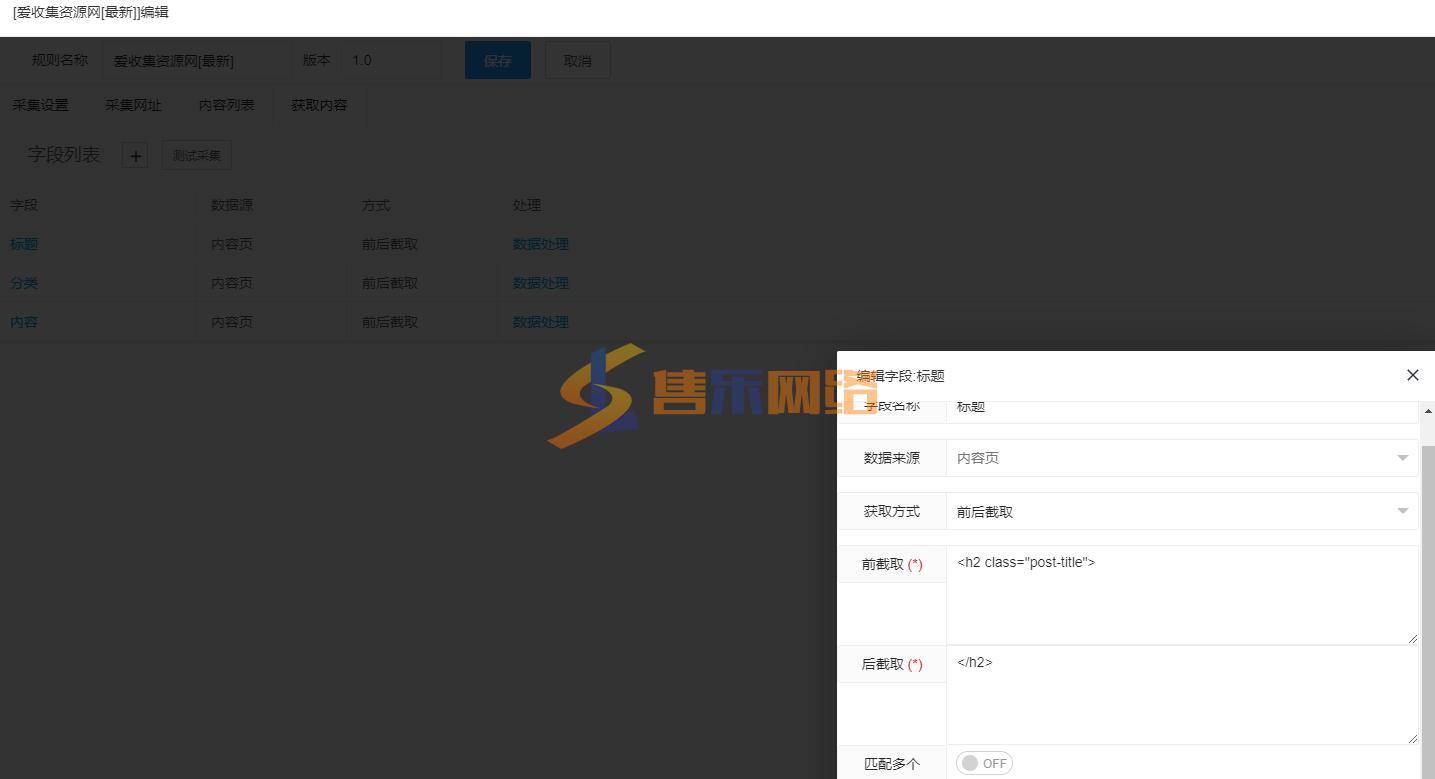Click the 取消 button
Image resolution: width=1435 pixels, height=779 pixels.
pyautogui.click(x=578, y=60)
